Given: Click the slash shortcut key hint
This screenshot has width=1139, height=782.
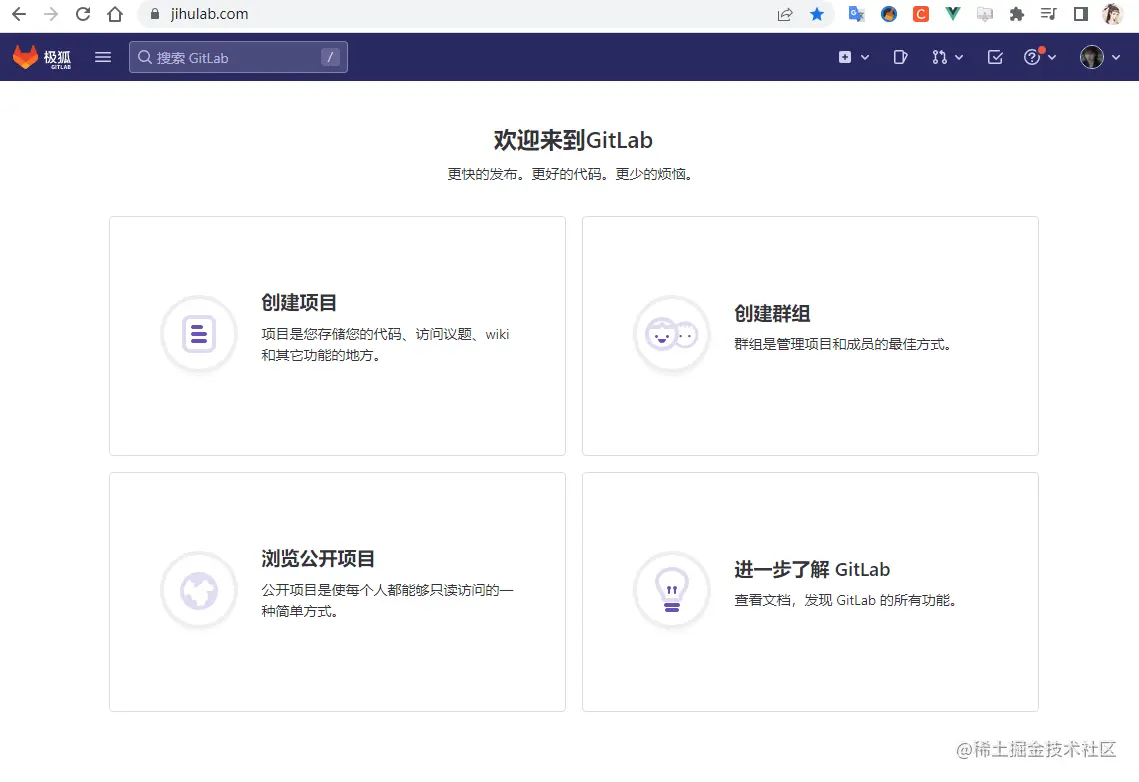Looking at the screenshot, I should [x=330, y=57].
